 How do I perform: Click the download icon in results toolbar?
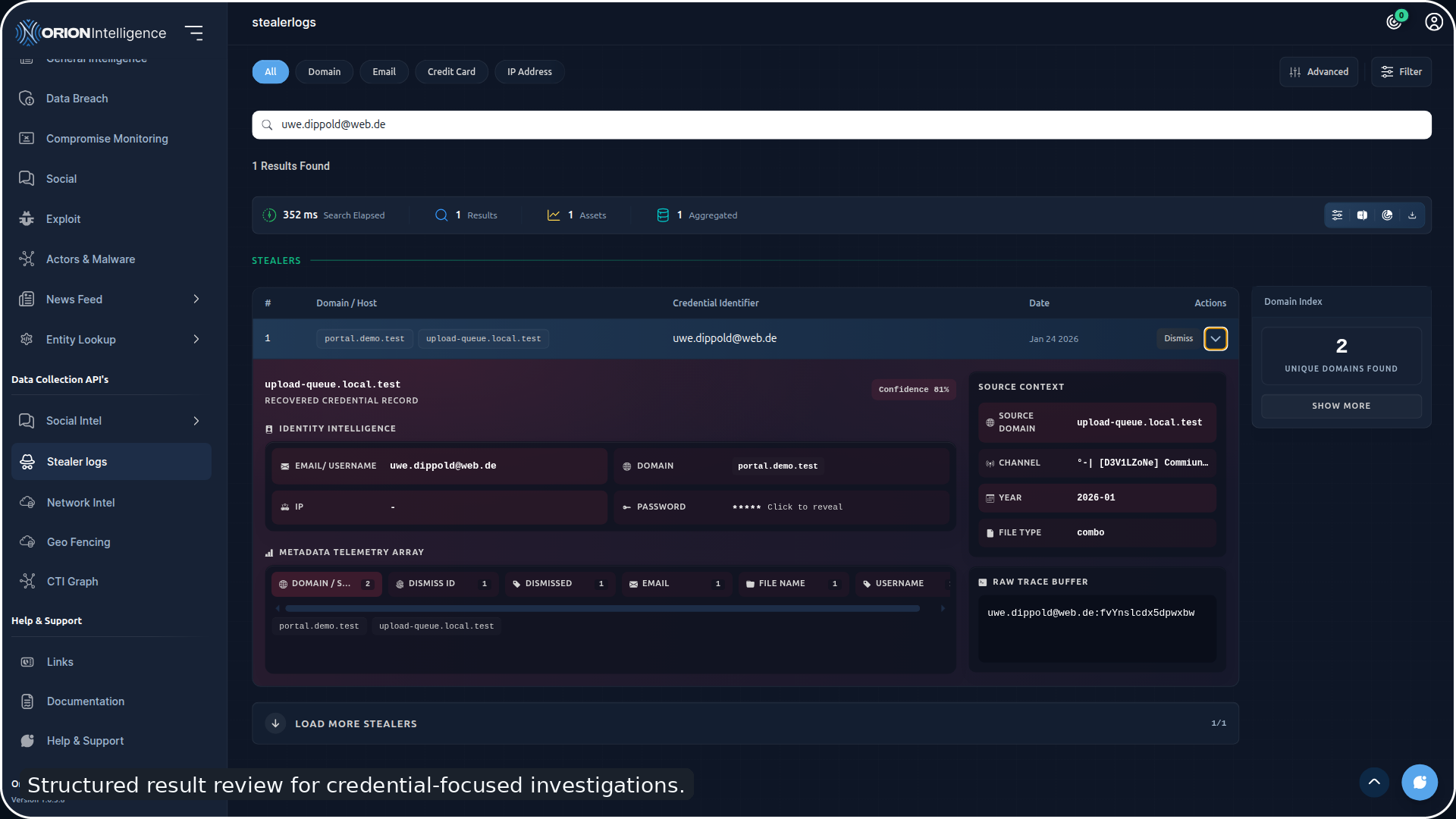tap(1413, 215)
